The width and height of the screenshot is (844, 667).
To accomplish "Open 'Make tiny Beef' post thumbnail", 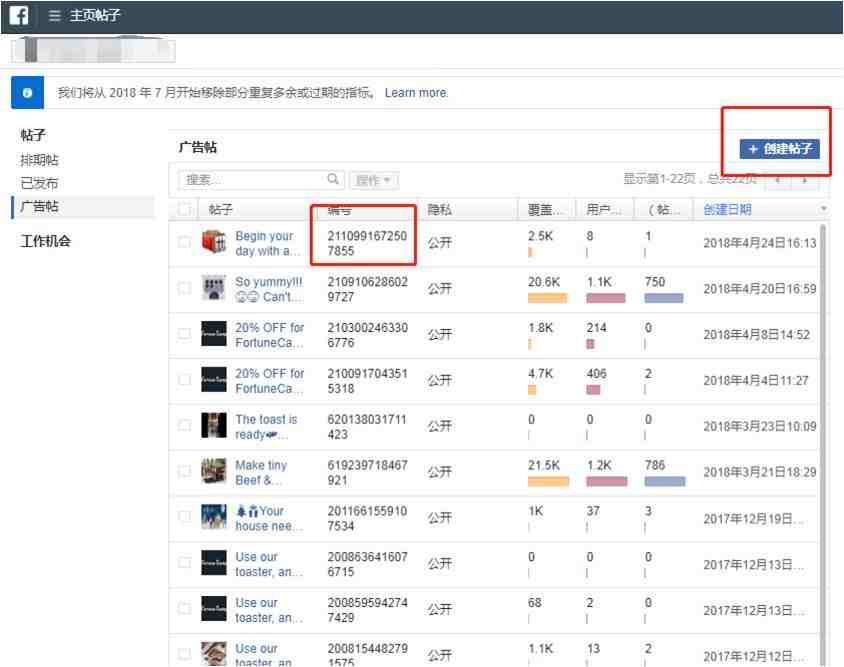I will [x=214, y=471].
